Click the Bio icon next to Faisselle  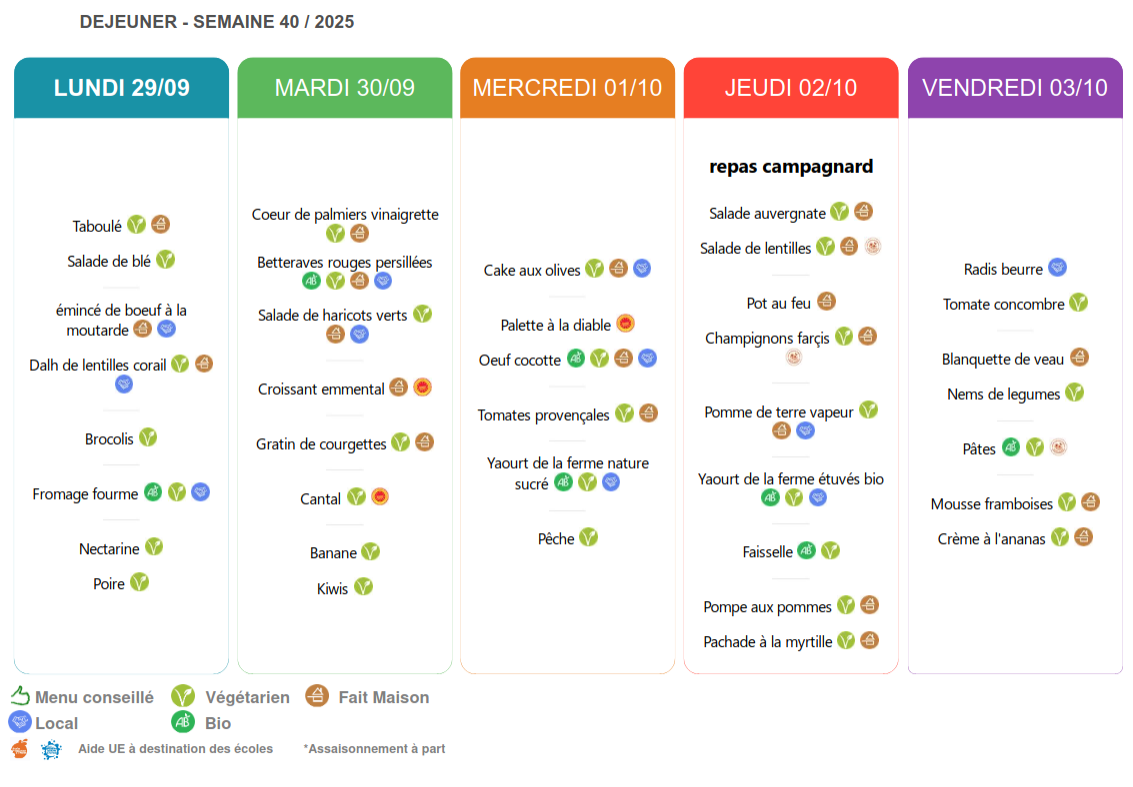click(806, 551)
